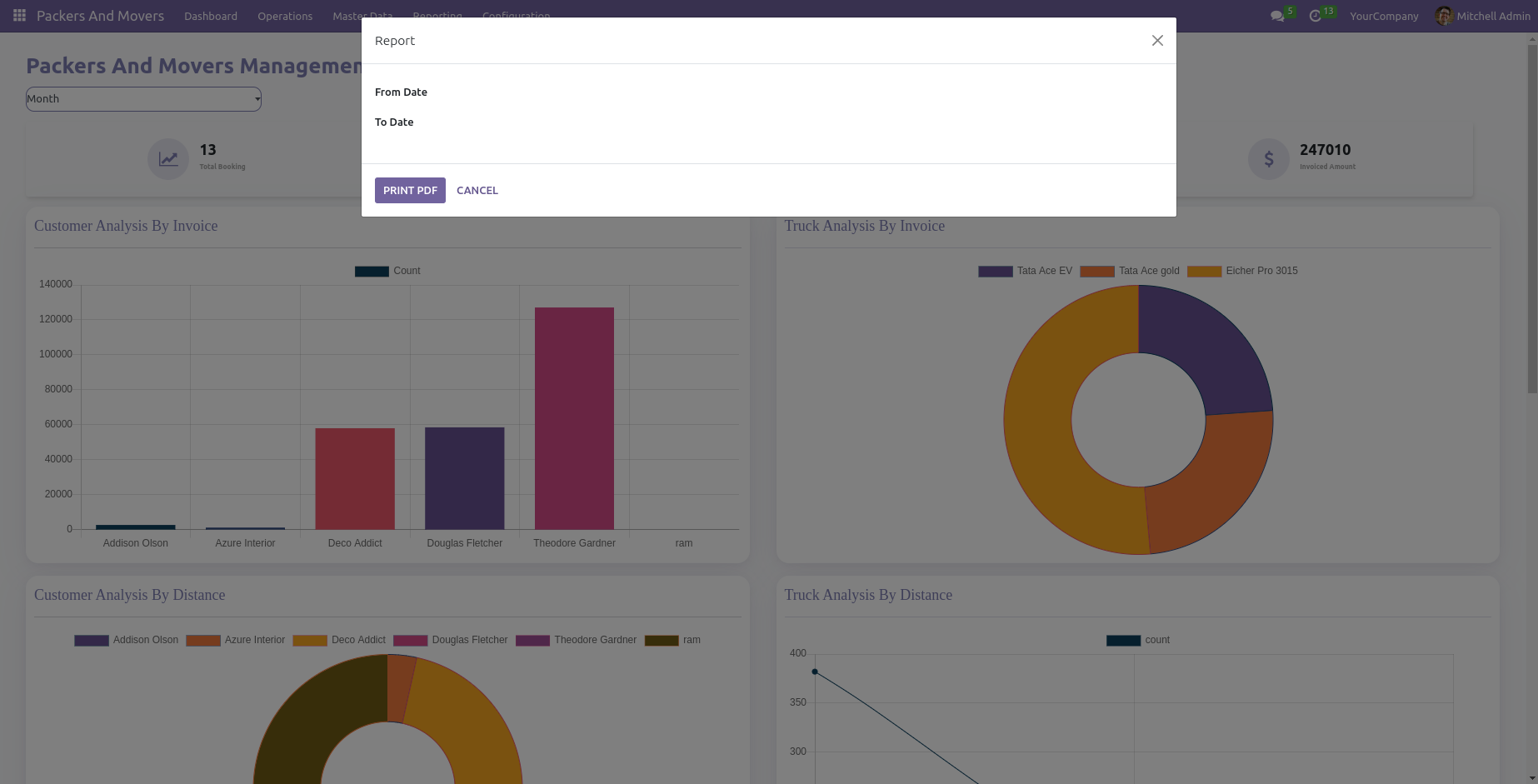
Task: Click Packers And Movers app title
Action: pos(100,16)
